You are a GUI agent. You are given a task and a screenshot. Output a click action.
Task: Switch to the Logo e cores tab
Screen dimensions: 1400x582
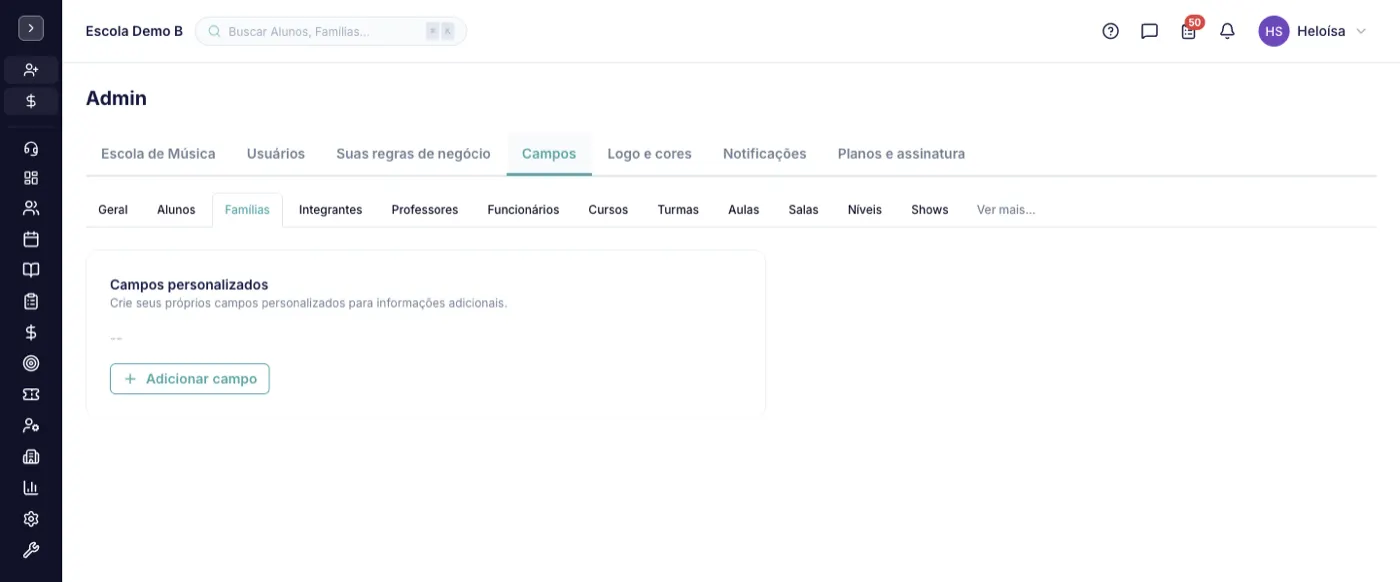[x=649, y=154]
